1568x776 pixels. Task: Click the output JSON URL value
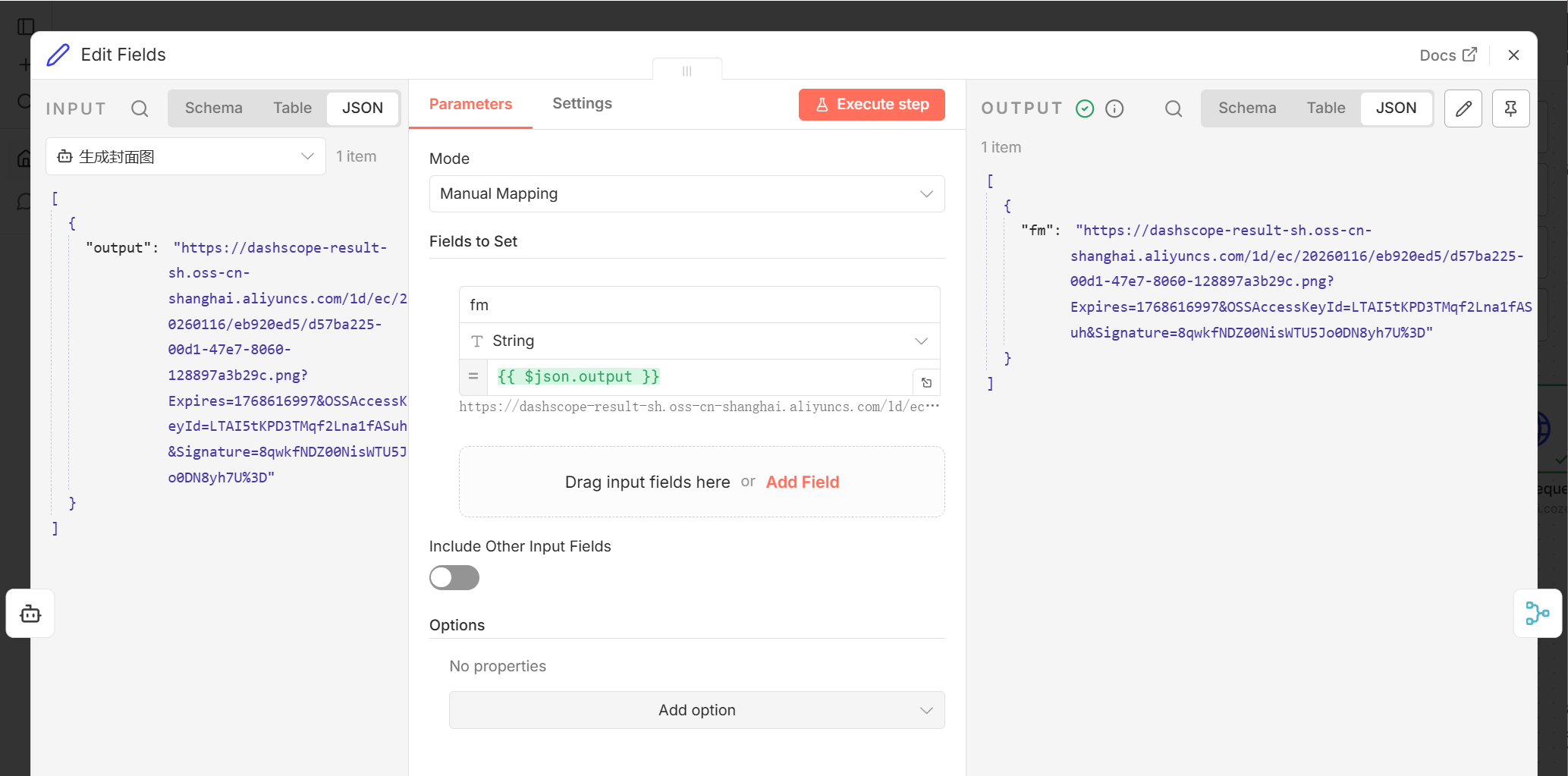[x=1300, y=281]
